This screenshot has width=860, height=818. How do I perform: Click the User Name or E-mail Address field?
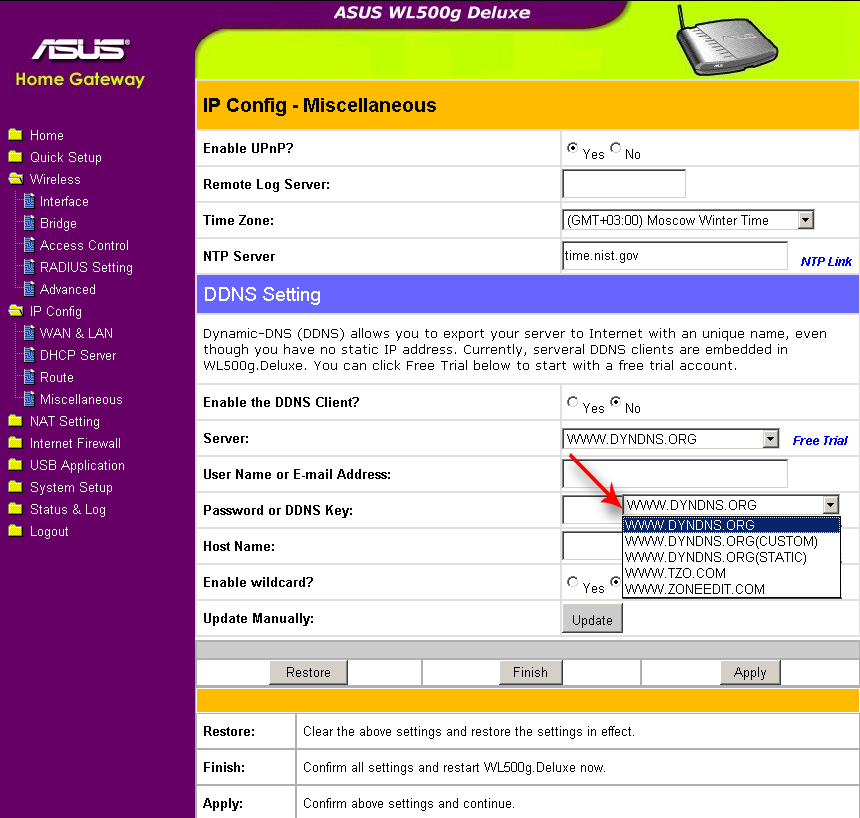(675, 474)
